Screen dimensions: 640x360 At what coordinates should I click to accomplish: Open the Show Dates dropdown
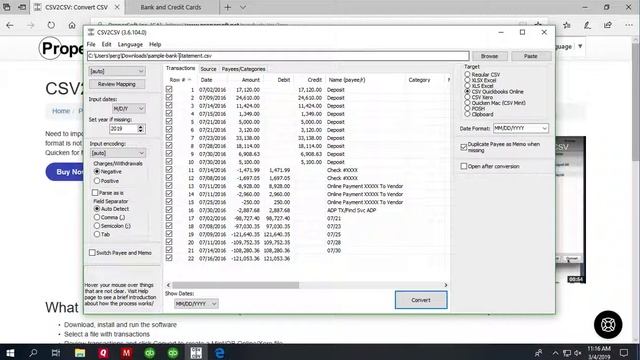(x=196, y=304)
